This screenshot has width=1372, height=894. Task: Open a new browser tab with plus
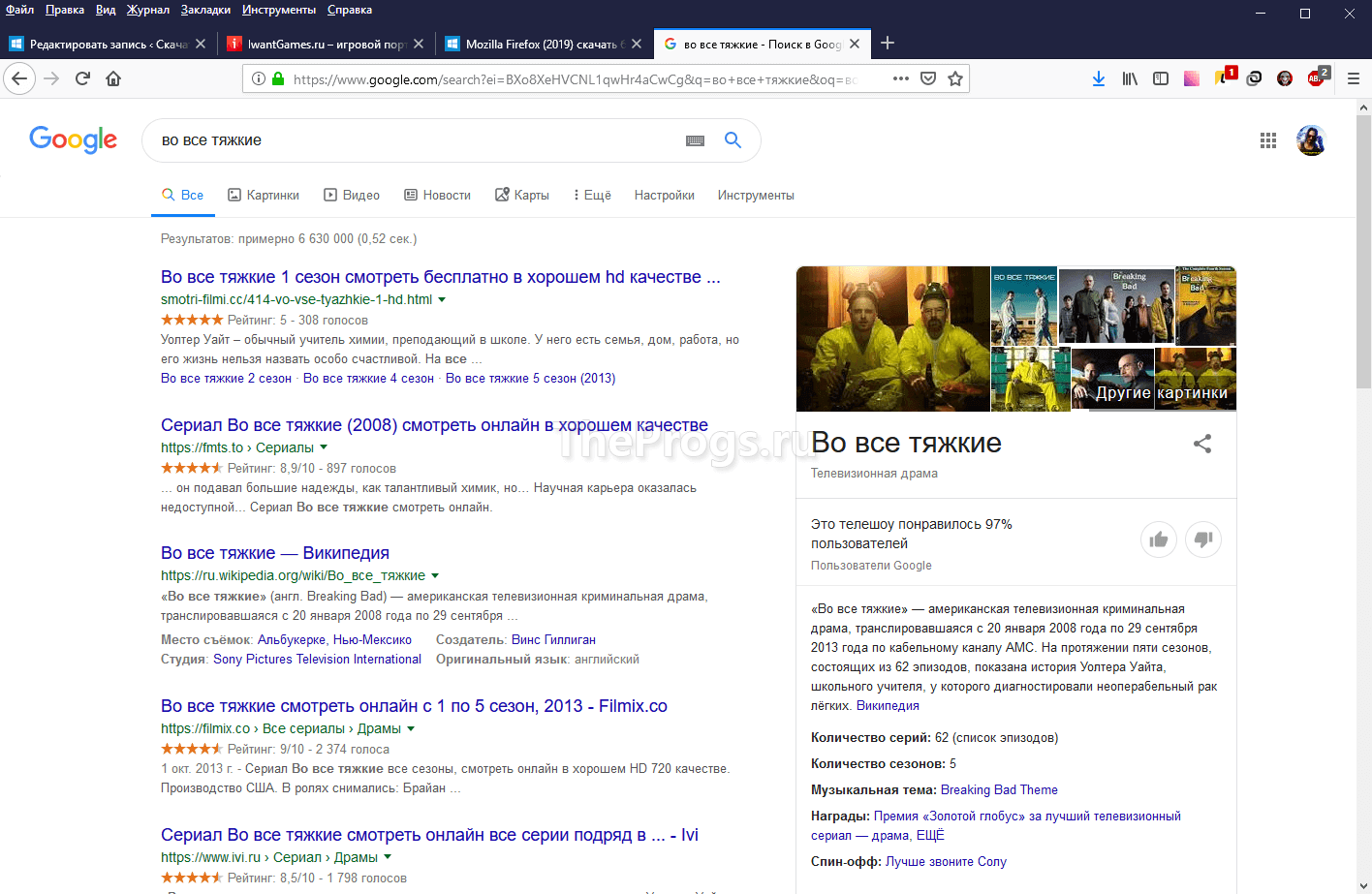point(888,43)
